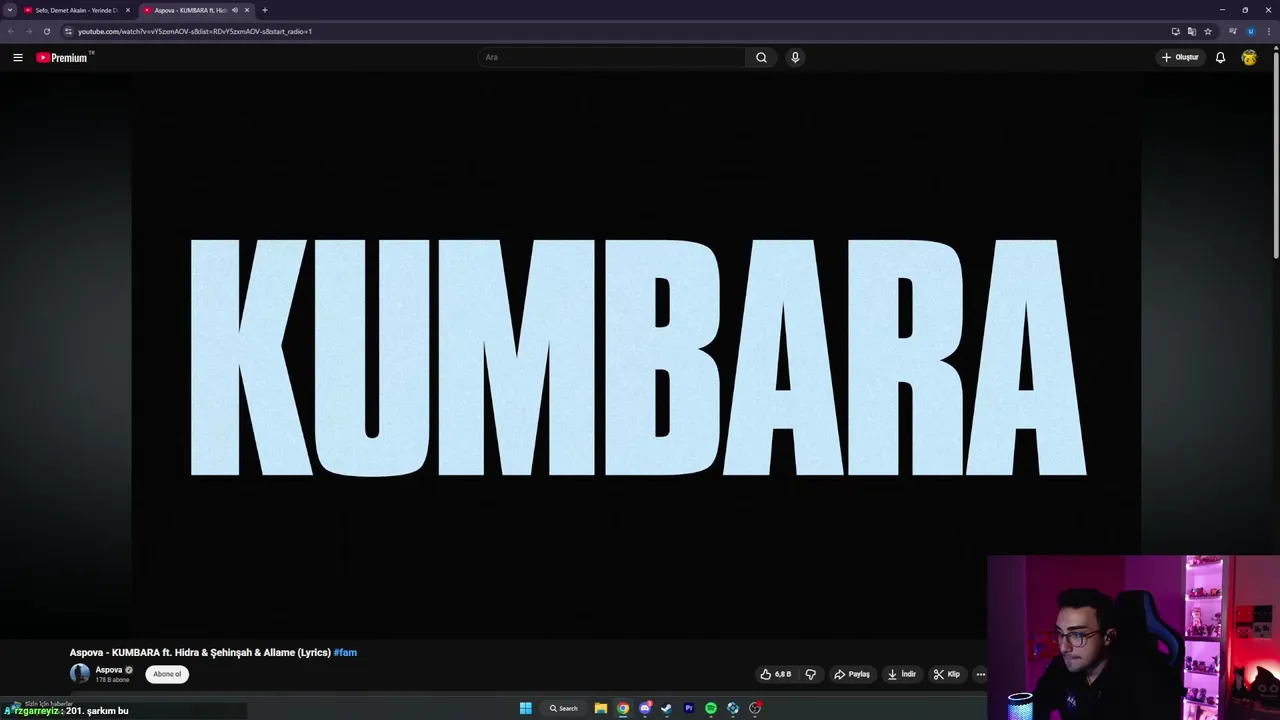Close the Aspova - KUMBARA tab
The height and width of the screenshot is (720, 1280).
[x=247, y=10]
